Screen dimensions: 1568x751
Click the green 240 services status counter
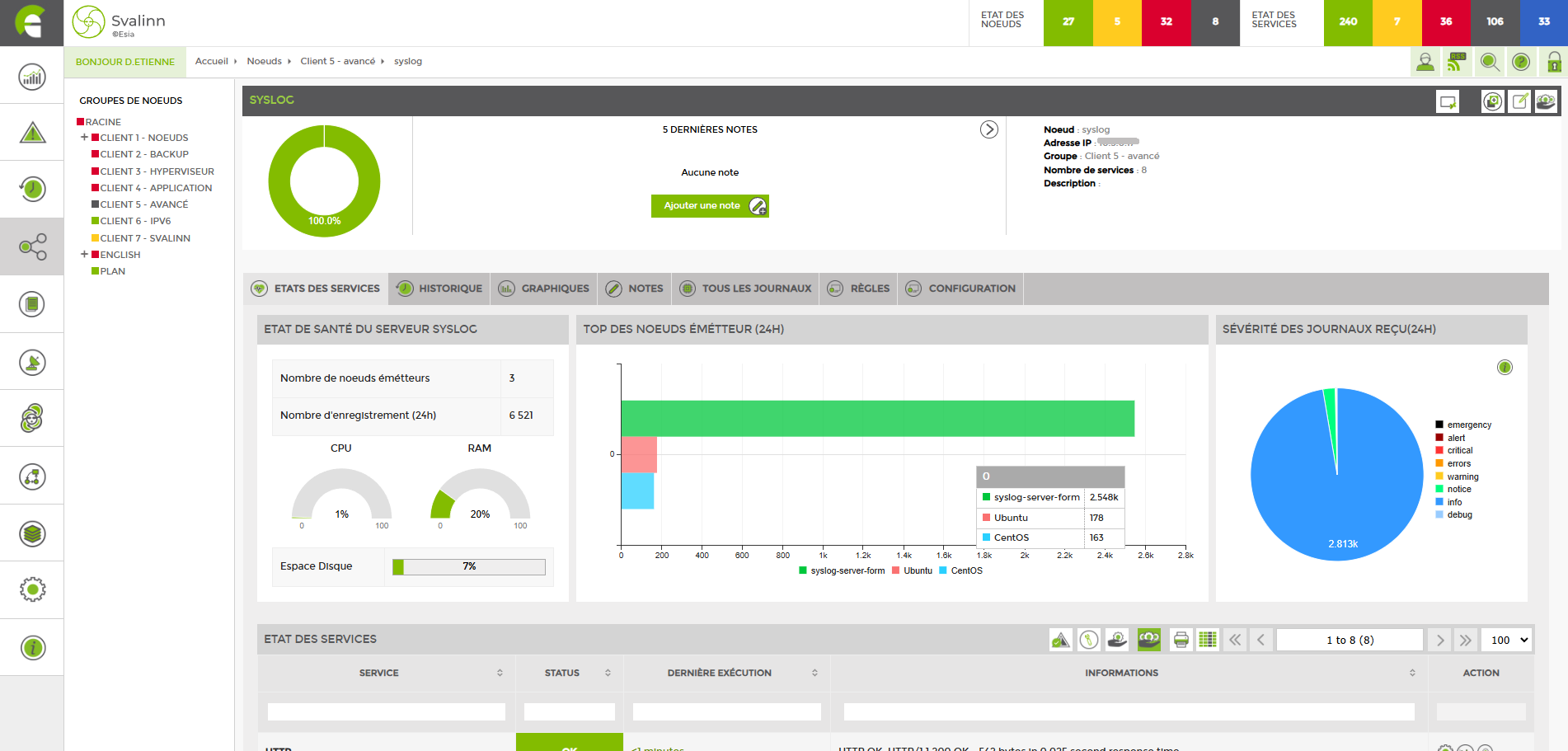pyautogui.click(x=1348, y=22)
